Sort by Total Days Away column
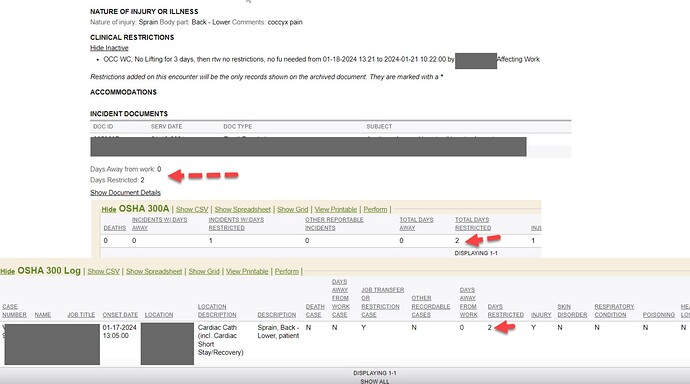Image resolution: width=690 pixels, height=384 pixels. 416,223
